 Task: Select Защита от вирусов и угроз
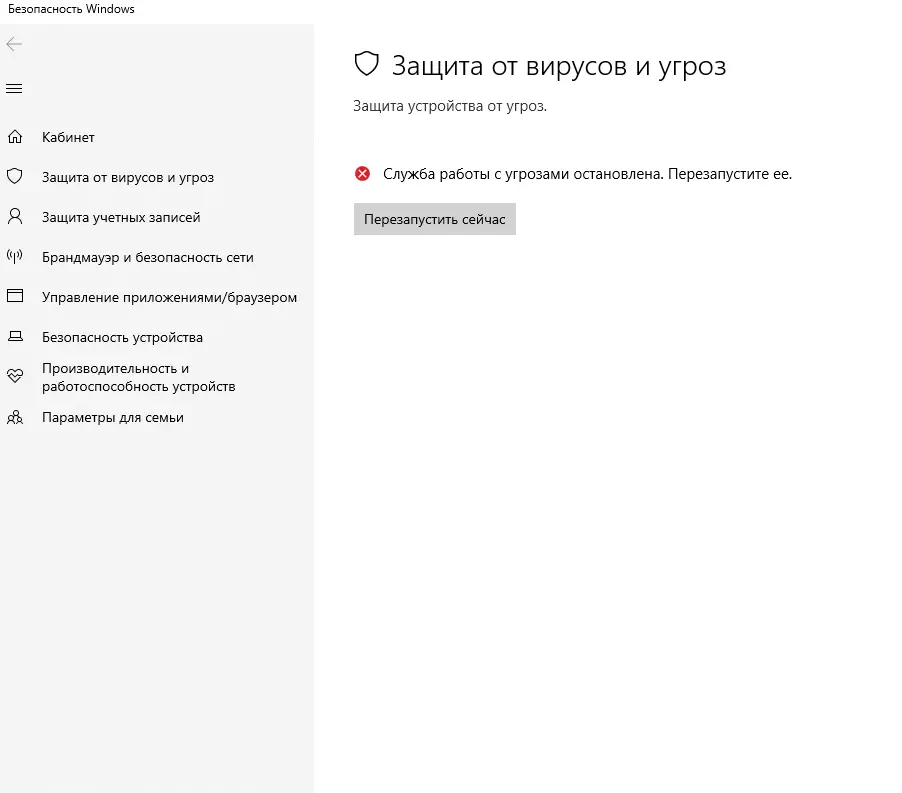pos(128,178)
